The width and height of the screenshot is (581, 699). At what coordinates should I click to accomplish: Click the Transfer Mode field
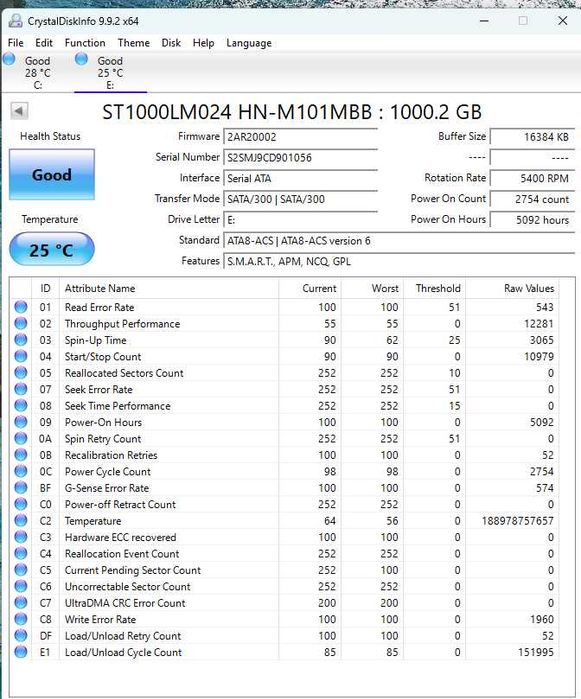[300, 199]
